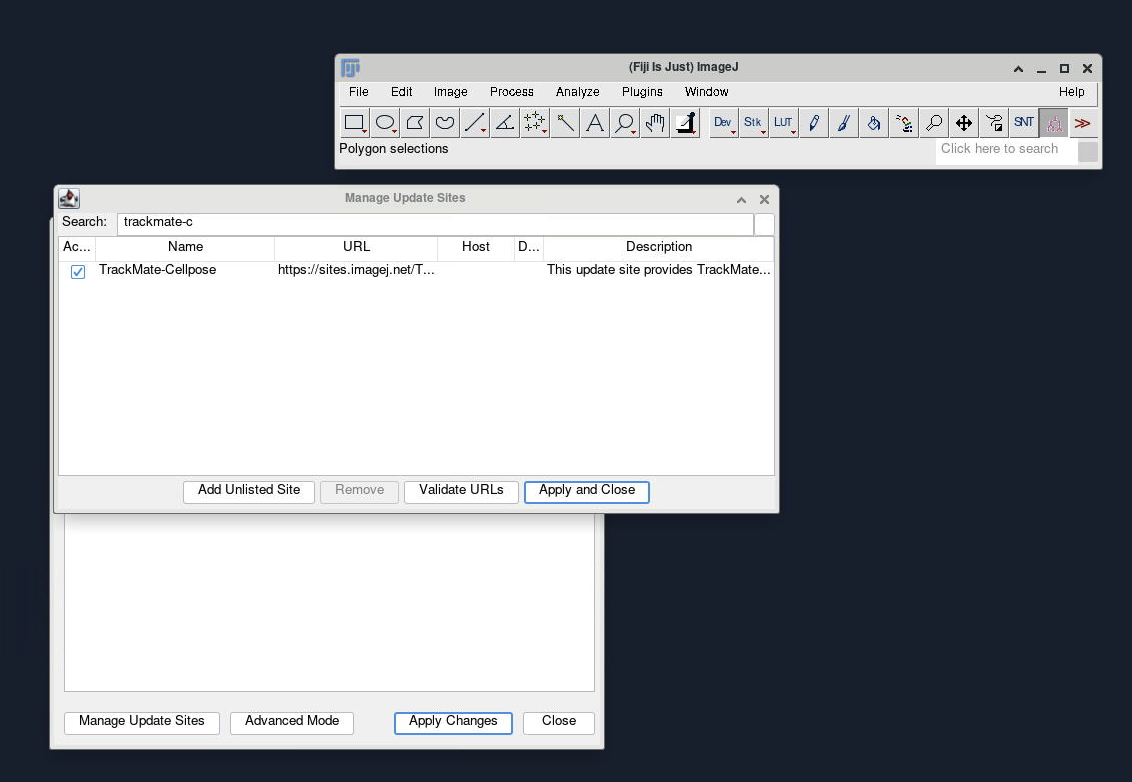1132x782 pixels.
Task: Click the 'Click here to search' box
Action: pyautogui.click(x=1005, y=149)
